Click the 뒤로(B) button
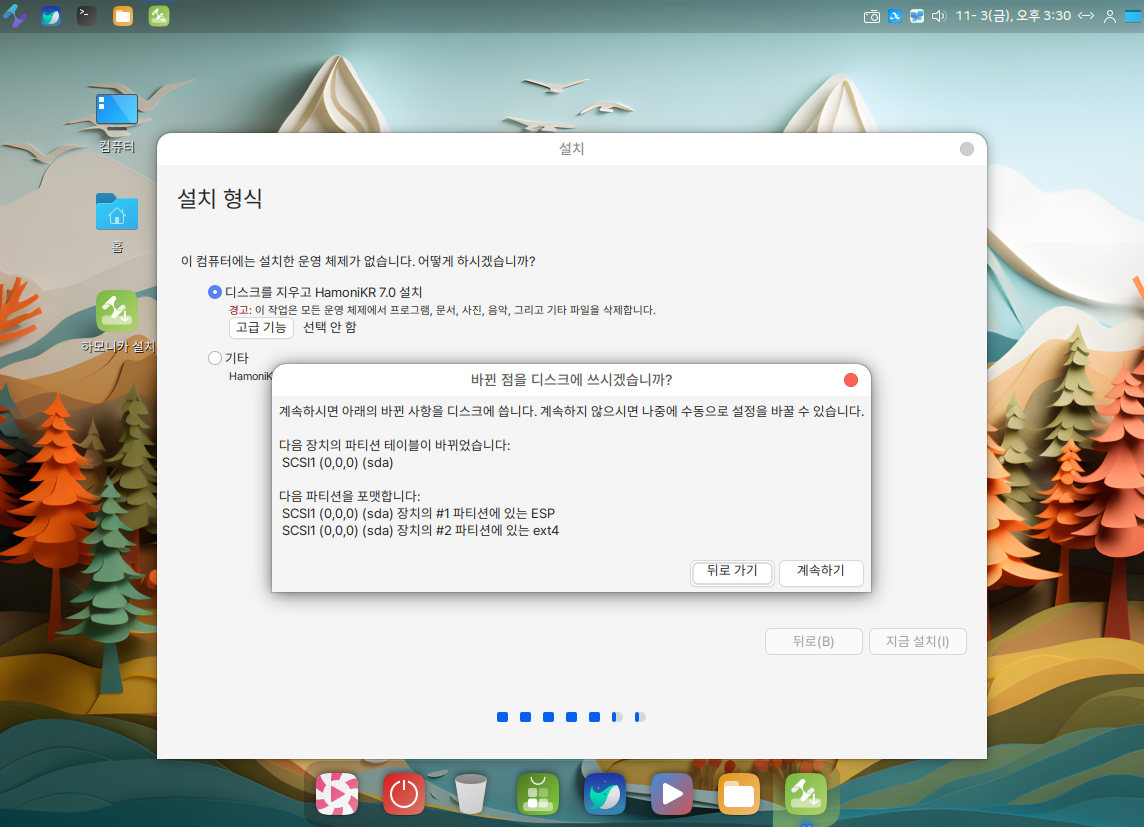Image resolution: width=1144 pixels, height=827 pixels. [x=813, y=642]
